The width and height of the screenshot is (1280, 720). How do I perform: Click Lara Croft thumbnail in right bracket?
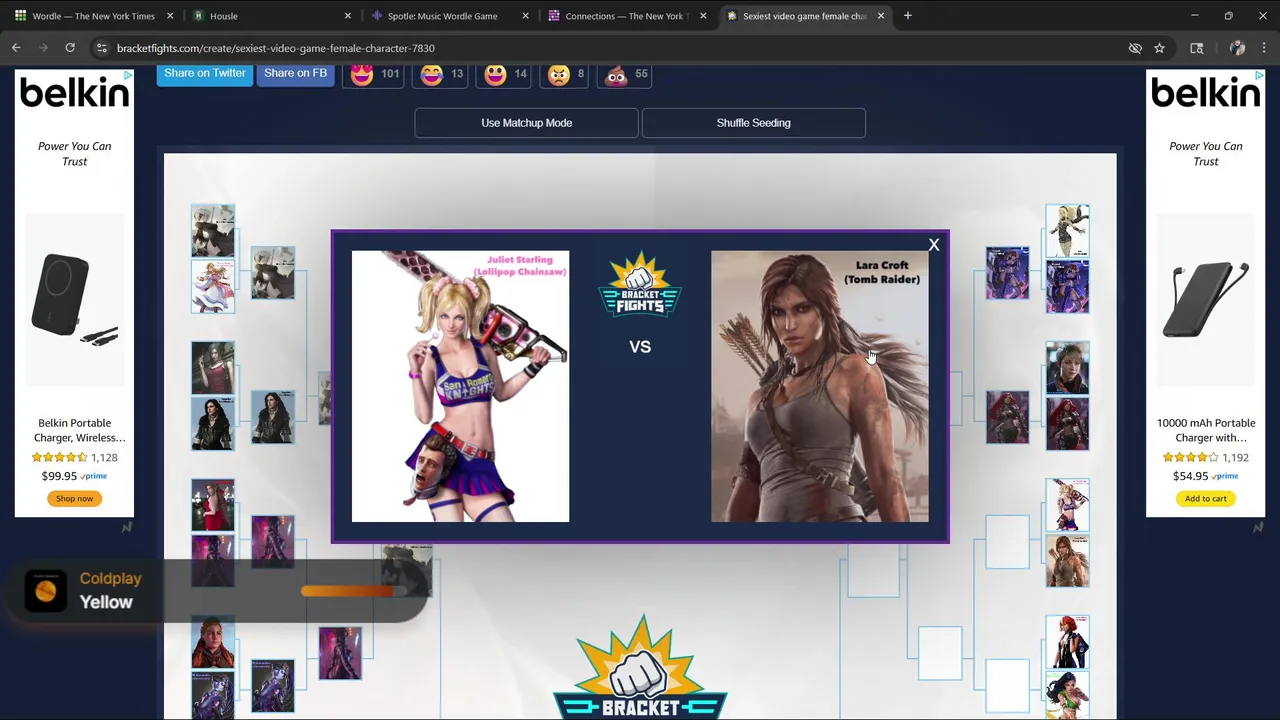coord(1067,560)
